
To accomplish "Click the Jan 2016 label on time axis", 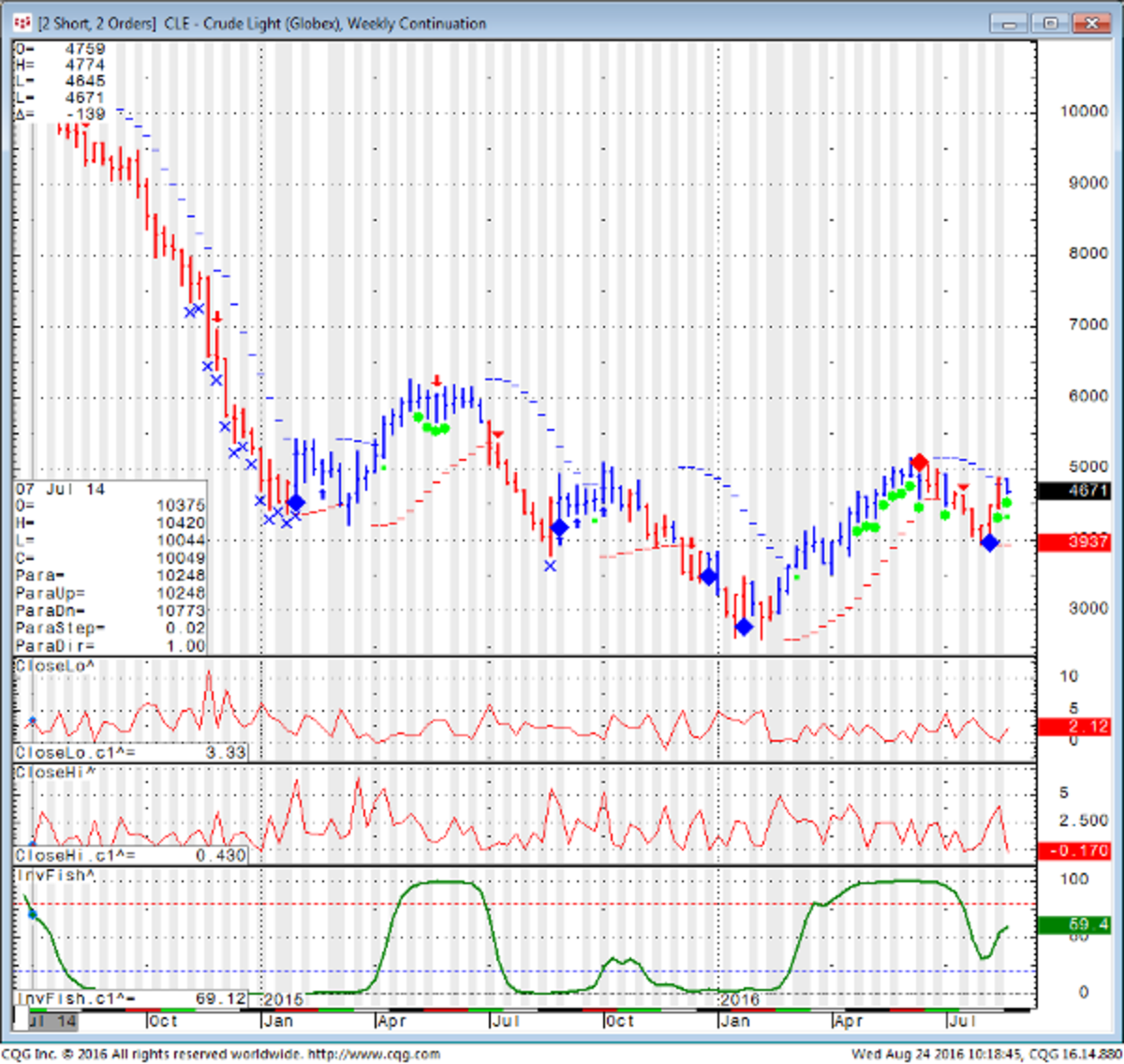I will click(735, 1020).
